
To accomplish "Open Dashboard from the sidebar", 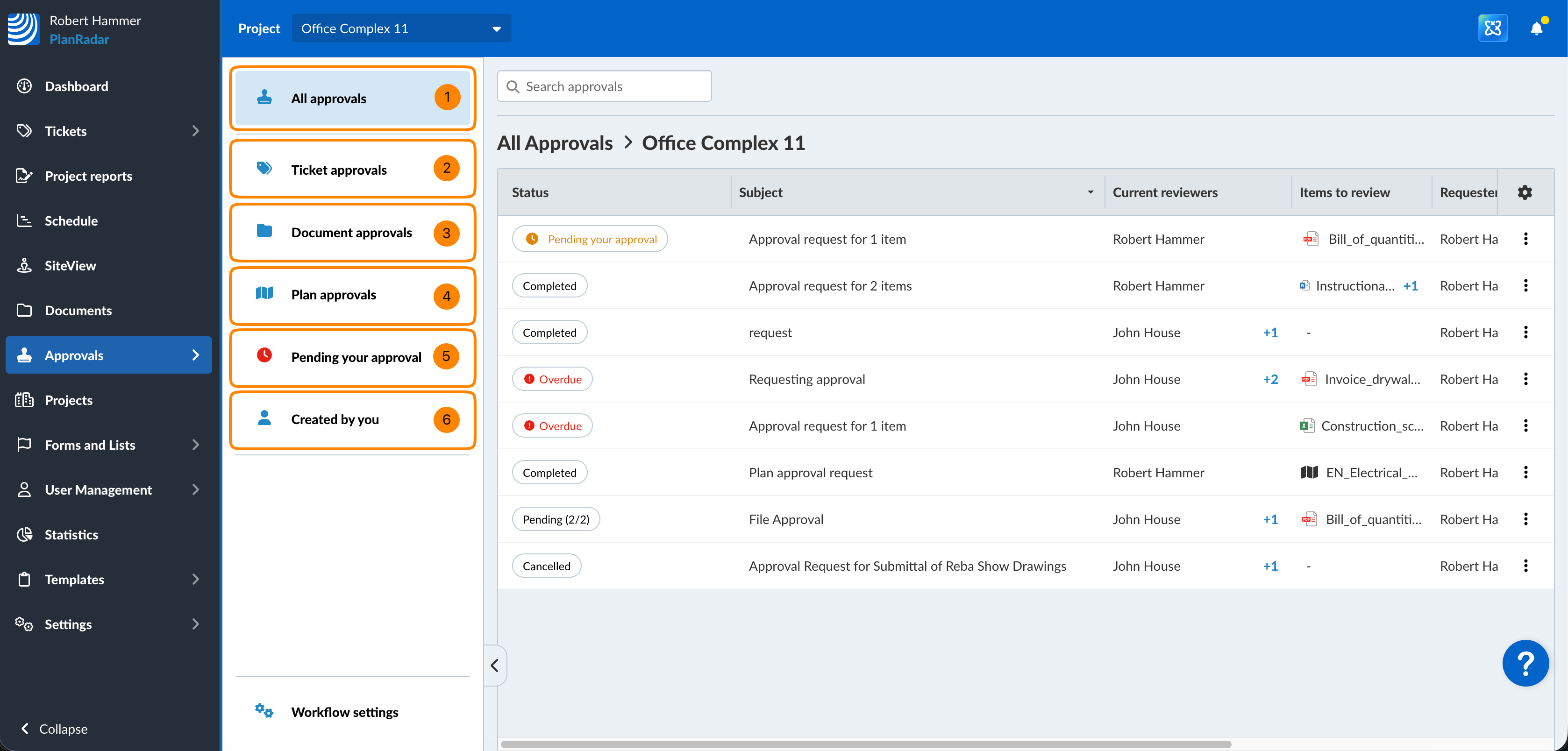I will (76, 86).
